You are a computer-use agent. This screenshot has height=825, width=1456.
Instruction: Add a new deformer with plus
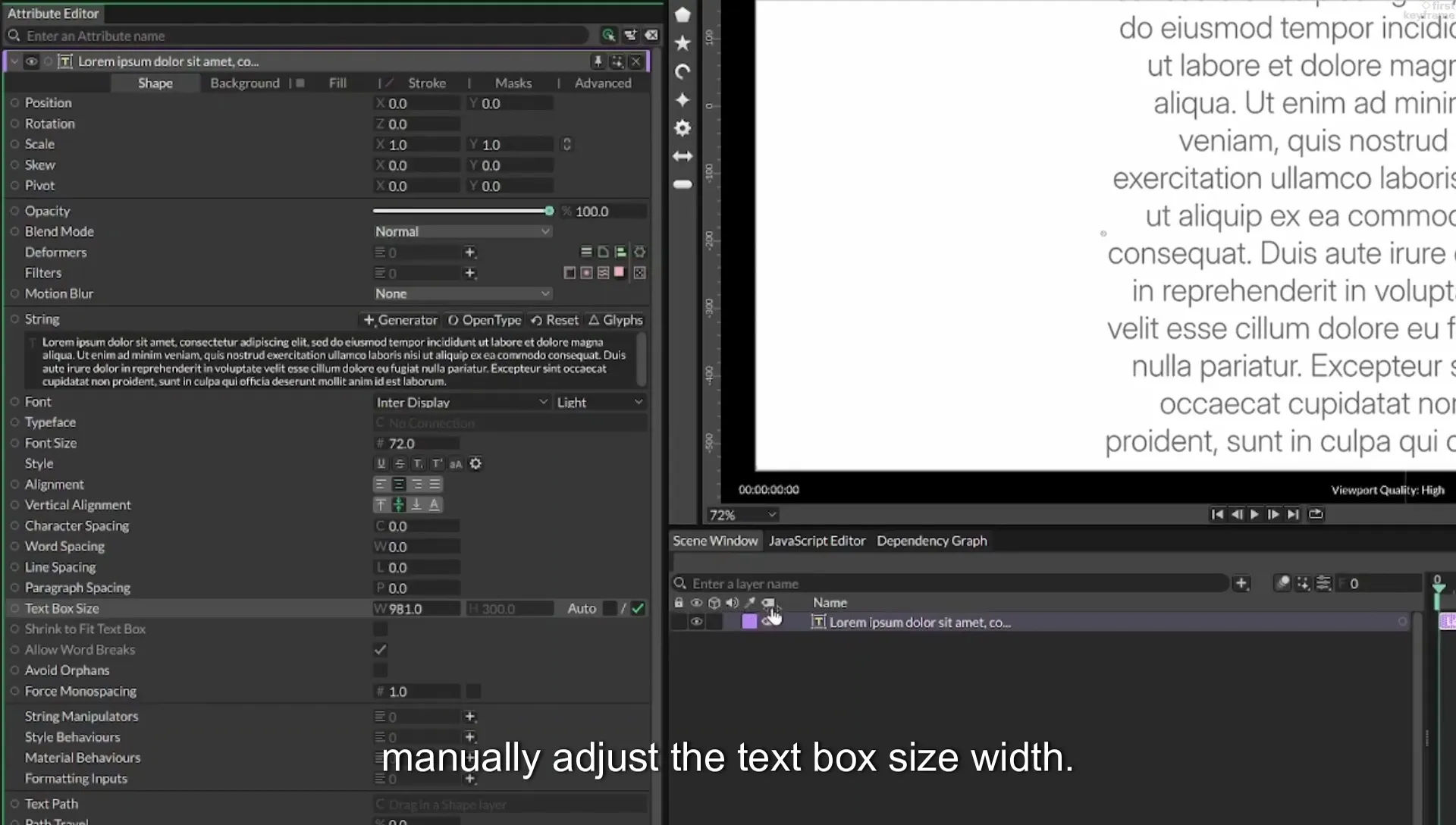469,253
